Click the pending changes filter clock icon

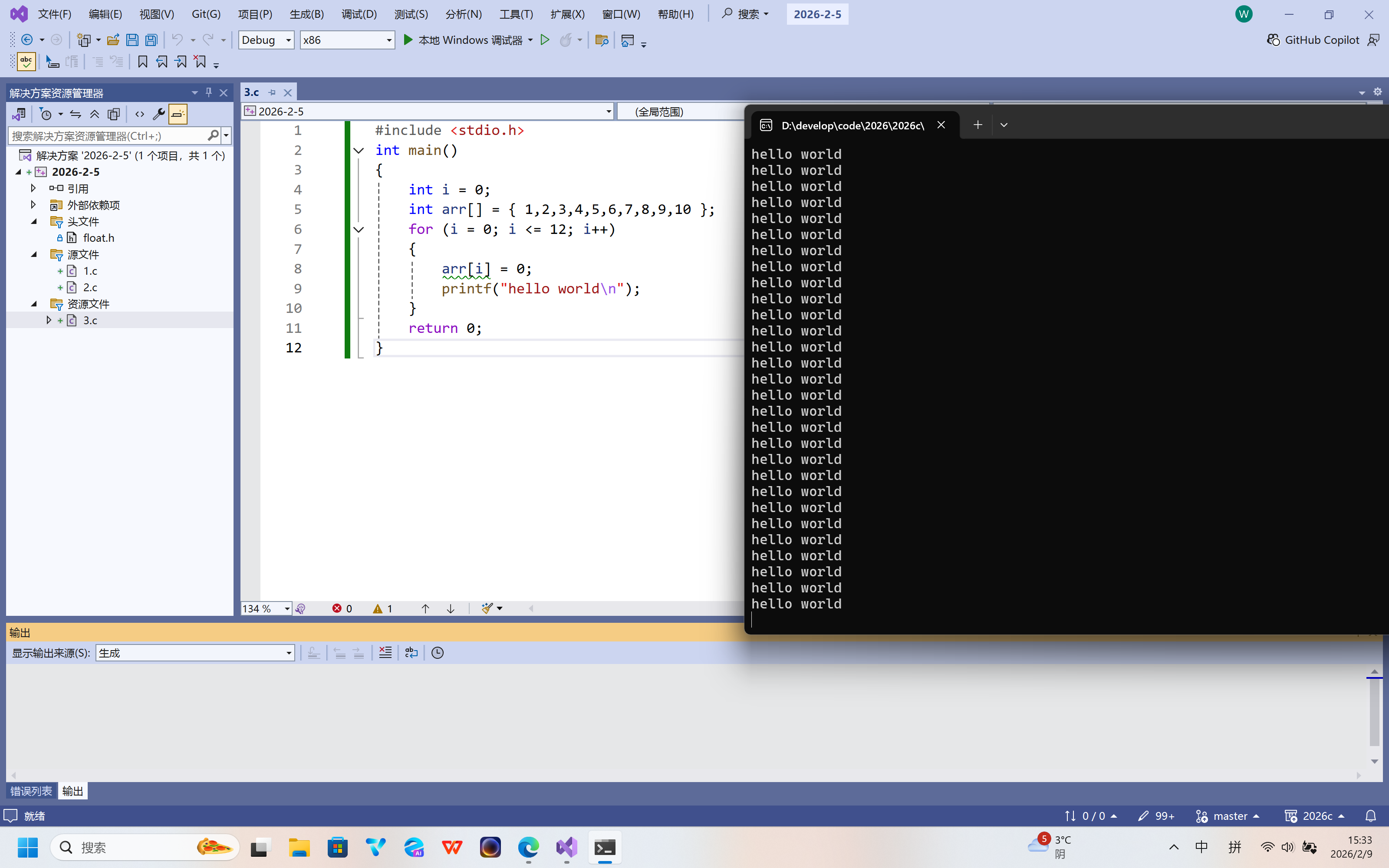[x=46, y=114]
